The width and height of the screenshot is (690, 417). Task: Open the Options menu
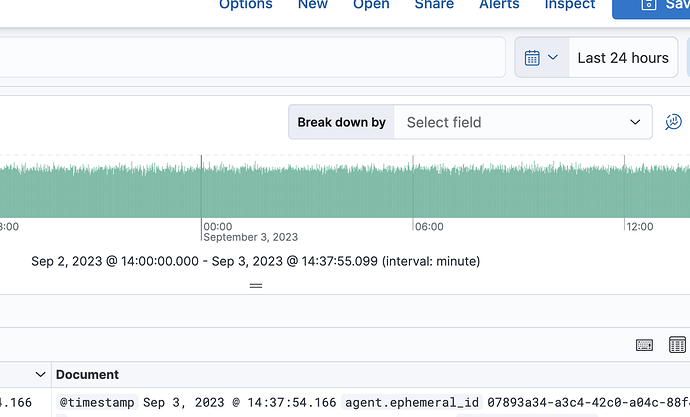tap(246, 4)
